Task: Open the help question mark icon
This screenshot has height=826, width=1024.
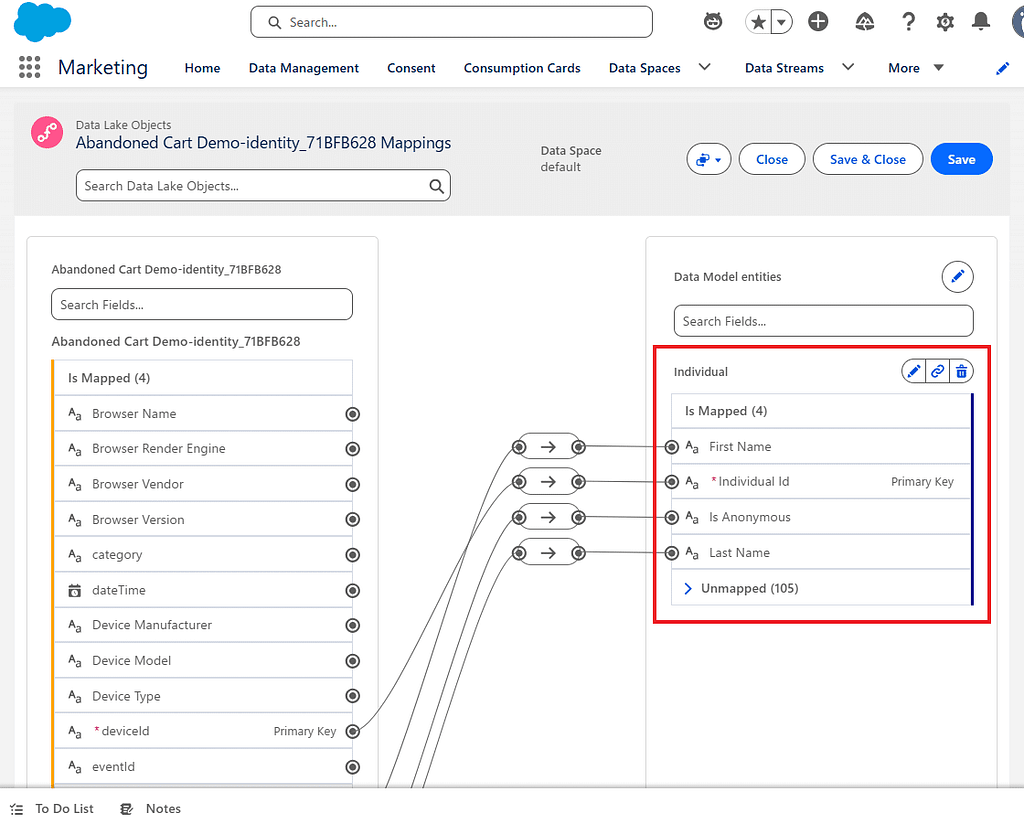Action: coord(908,22)
